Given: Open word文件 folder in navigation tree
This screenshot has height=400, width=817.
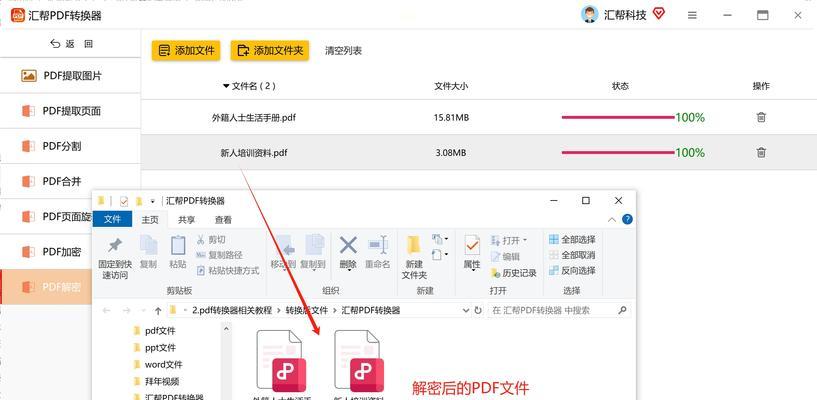Looking at the screenshot, I should 164,364.
